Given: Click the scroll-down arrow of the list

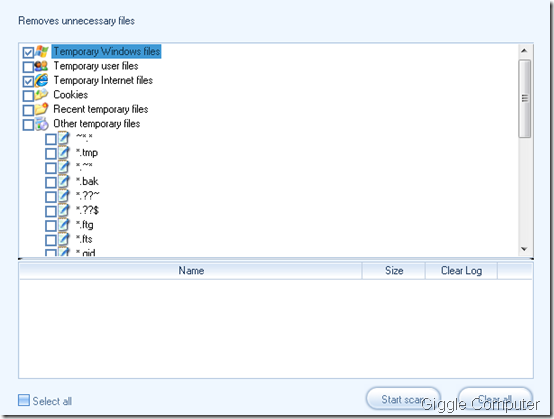Looking at the screenshot, I should [x=524, y=249].
